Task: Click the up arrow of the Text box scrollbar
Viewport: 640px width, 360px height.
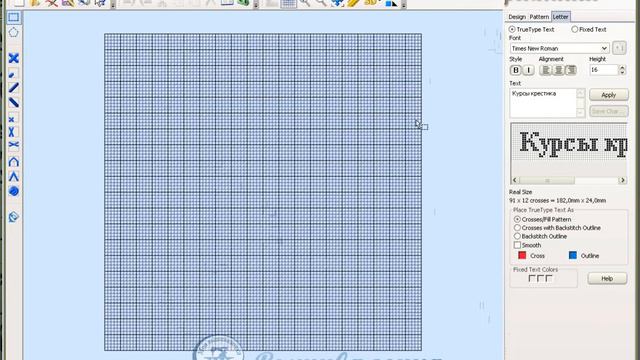Action: [580, 93]
